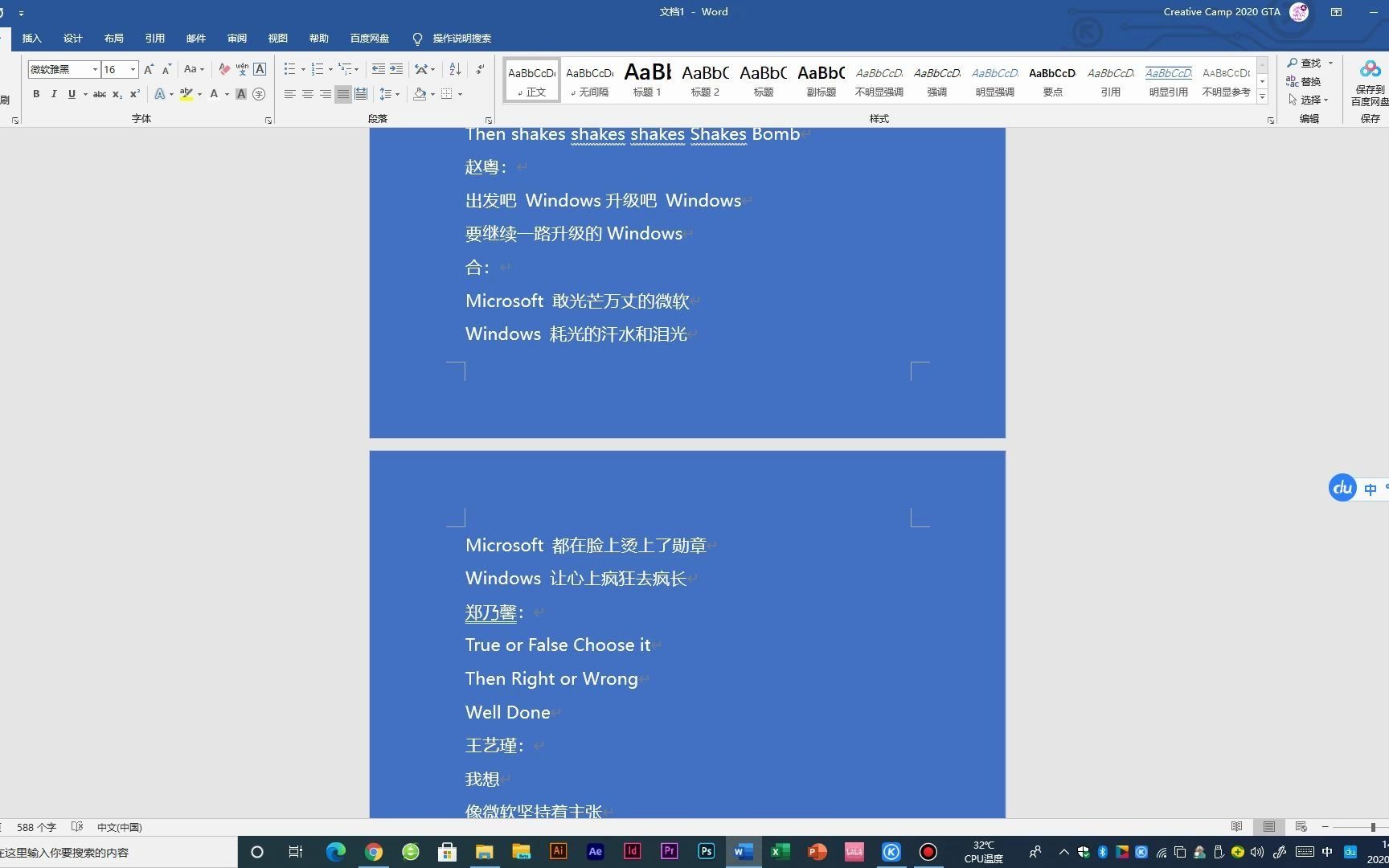The image size is (1389, 868).
Task: Open the font dialog launcher
Action: (x=268, y=121)
